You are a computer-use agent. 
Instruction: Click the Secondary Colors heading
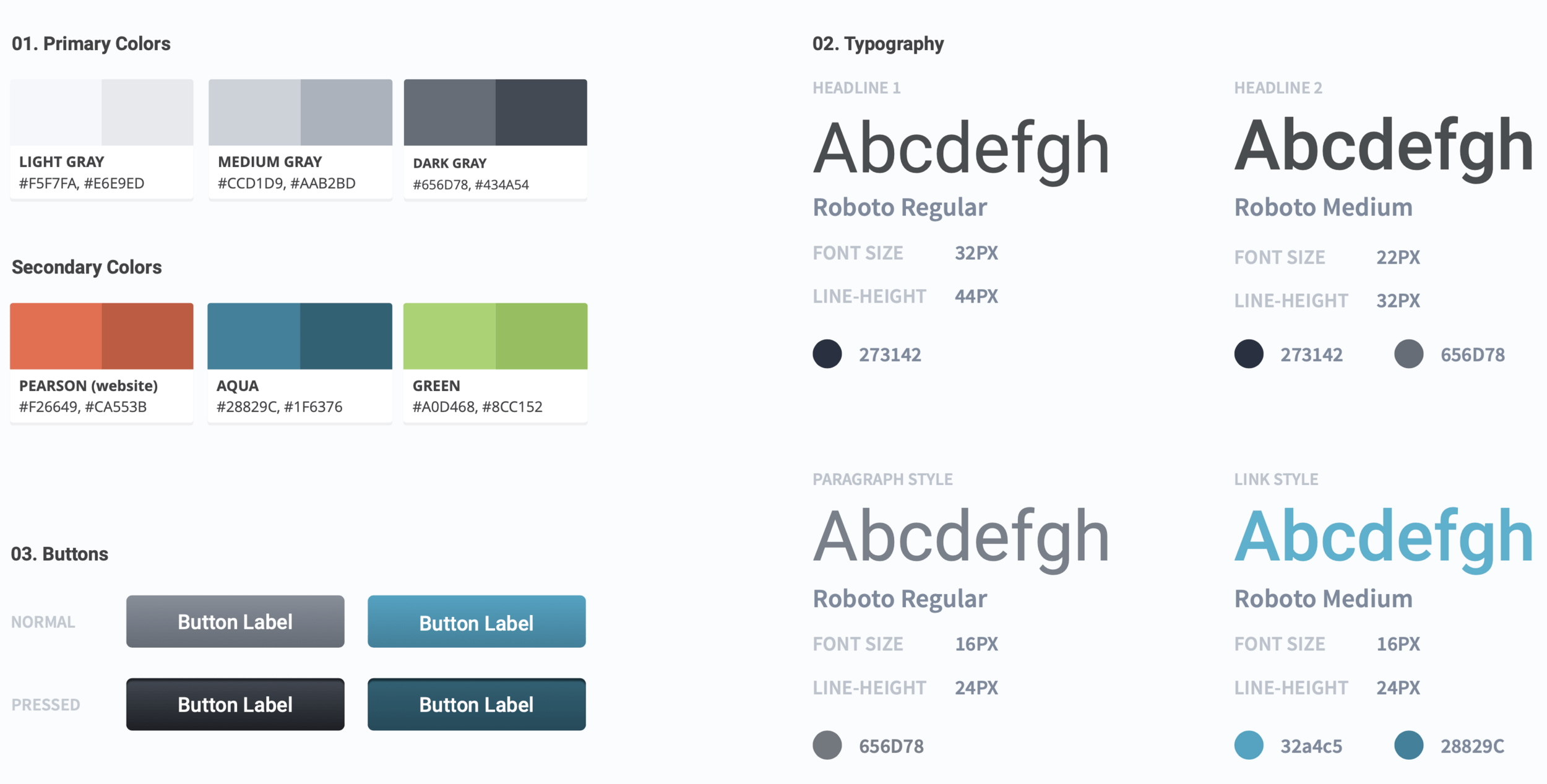tap(87, 267)
